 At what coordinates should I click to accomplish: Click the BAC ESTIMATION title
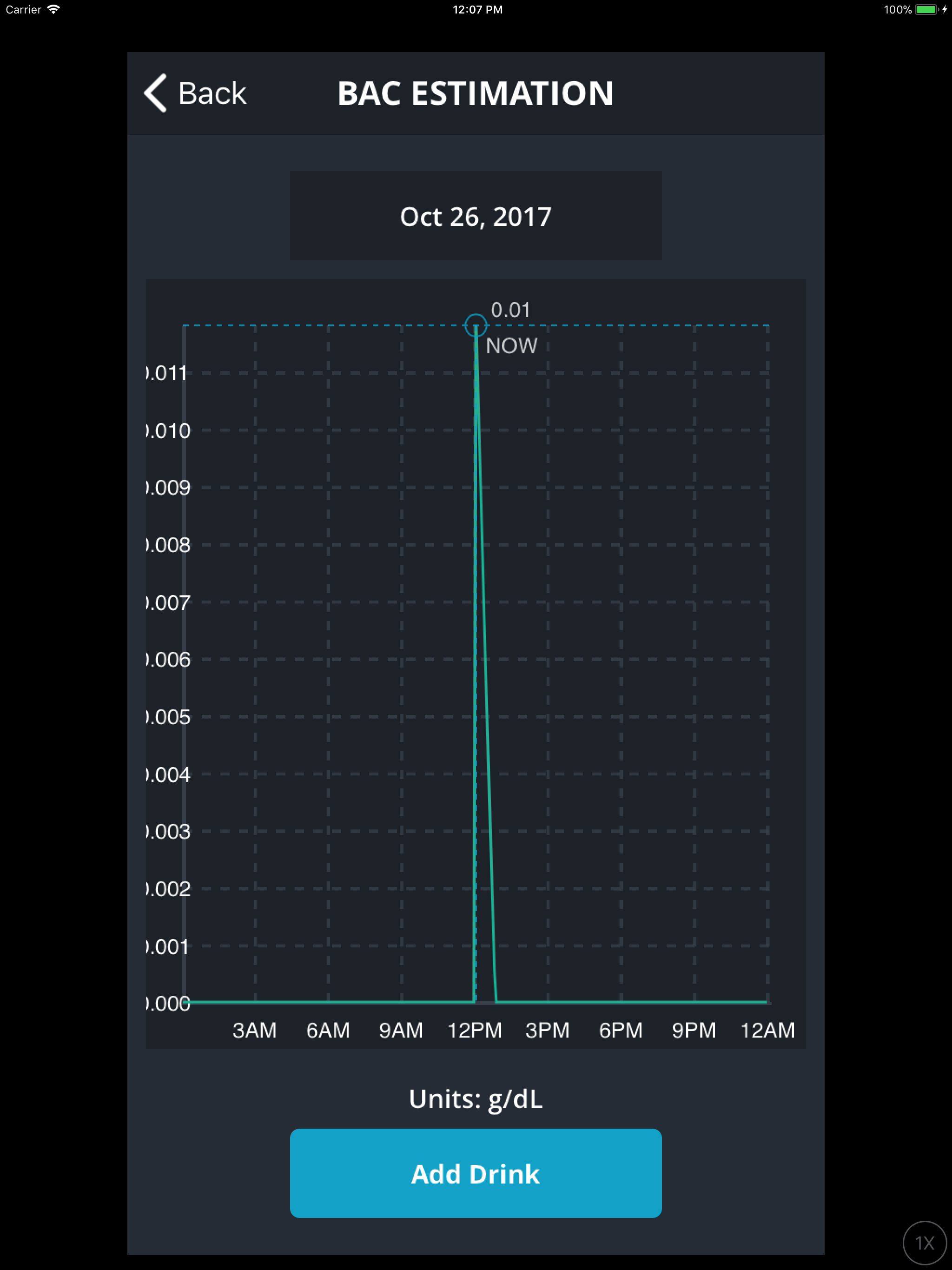(x=476, y=93)
